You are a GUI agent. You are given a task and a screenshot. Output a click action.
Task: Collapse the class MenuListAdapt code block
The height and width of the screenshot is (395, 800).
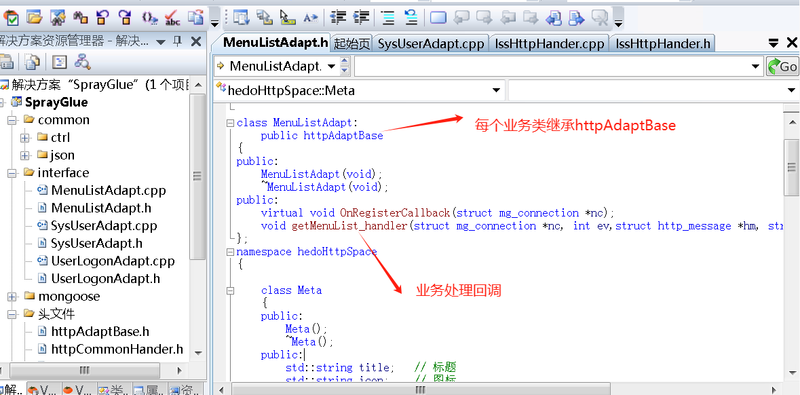231,123
